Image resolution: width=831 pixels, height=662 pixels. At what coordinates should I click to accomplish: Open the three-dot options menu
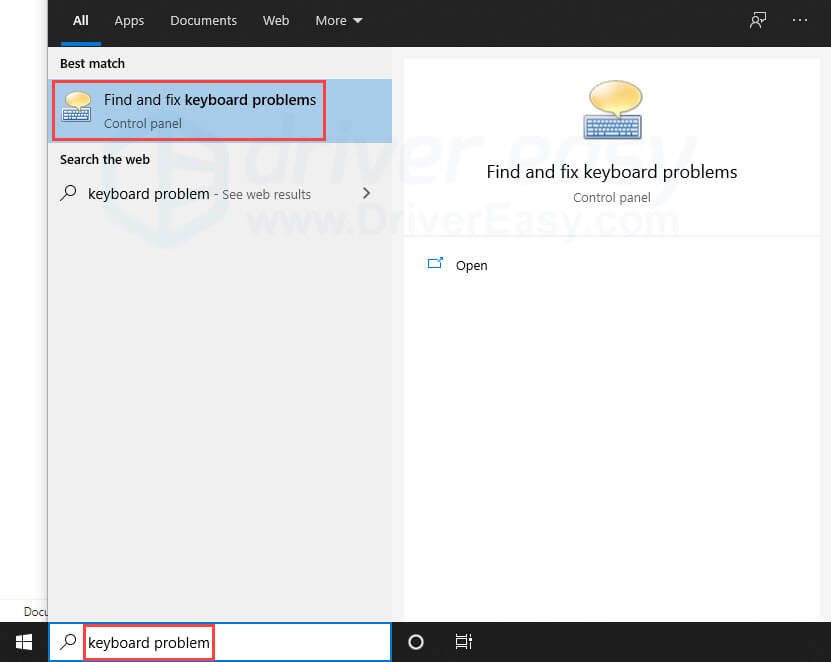(x=800, y=20)
